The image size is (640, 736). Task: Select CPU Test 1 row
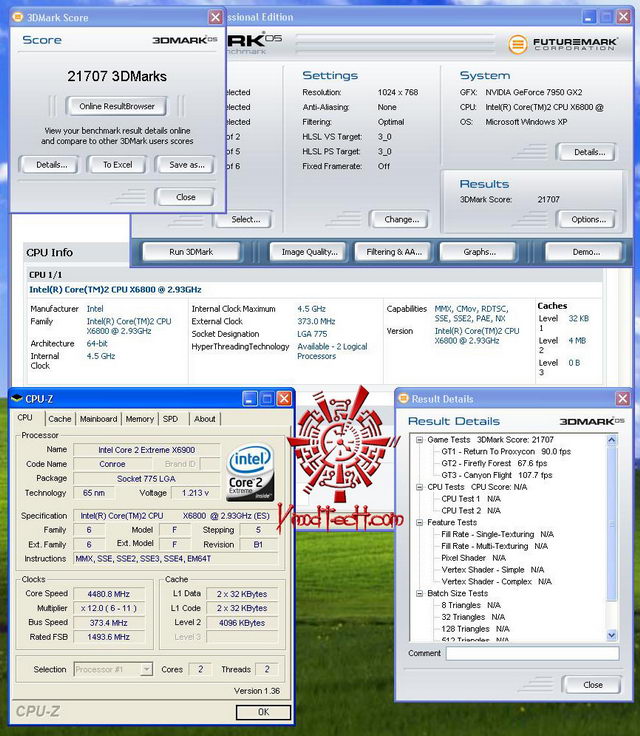470,498
